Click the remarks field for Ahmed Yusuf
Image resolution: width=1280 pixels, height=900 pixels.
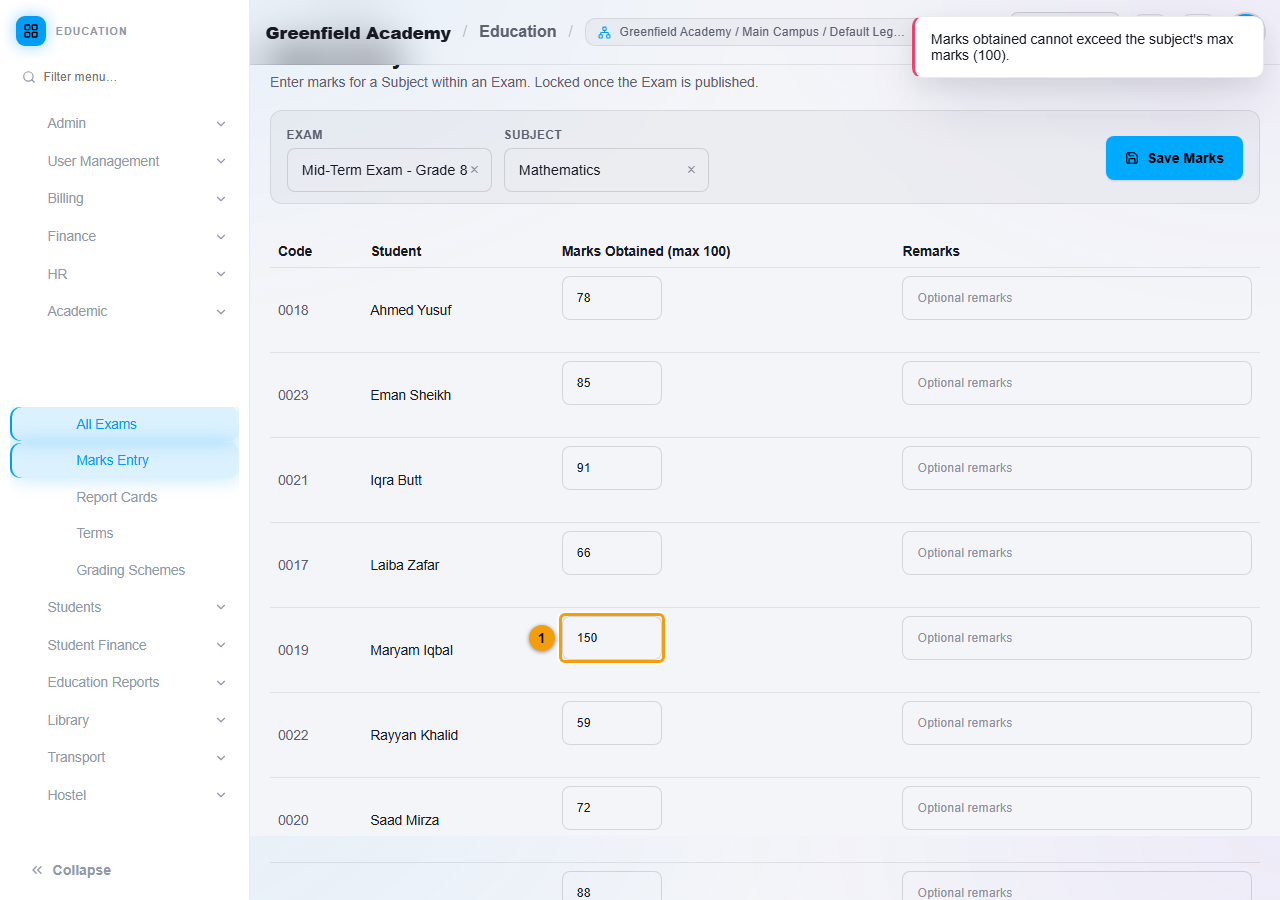coord(1076,298)
